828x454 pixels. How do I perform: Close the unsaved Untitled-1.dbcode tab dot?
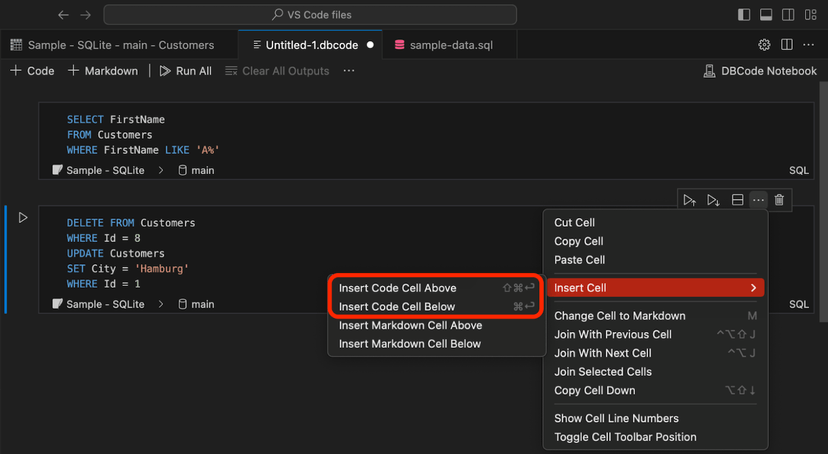pyautogui.click(x=370, y=45)
